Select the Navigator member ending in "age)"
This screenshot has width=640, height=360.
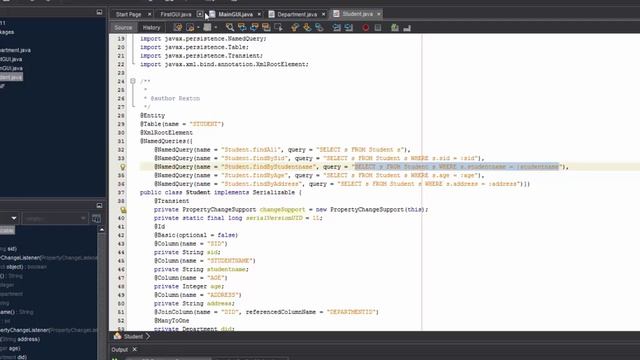pyautogui.click(x=10, y=348)
